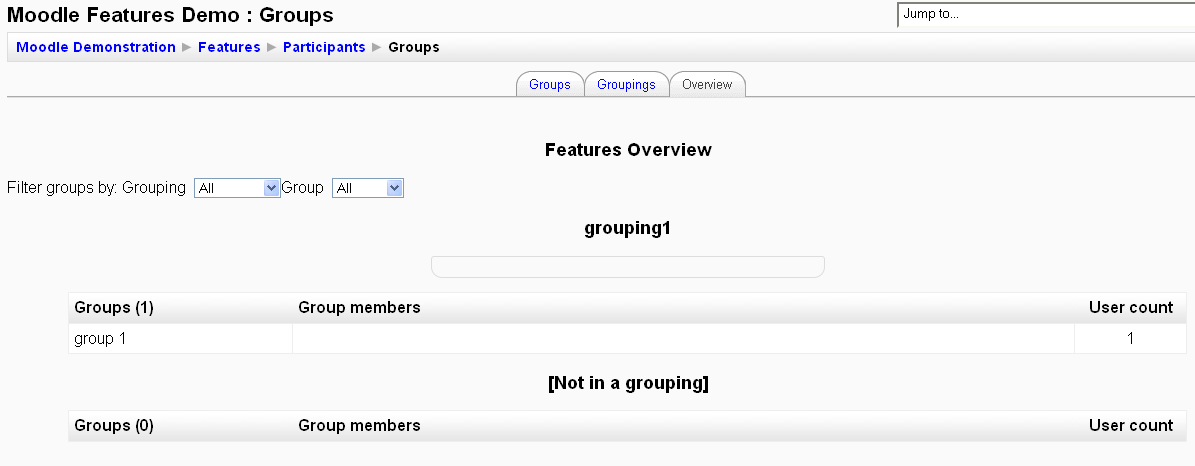Open the Moodle Demonstration breadcrumb link
The image size is (1195, 466).
pos(95,47)
